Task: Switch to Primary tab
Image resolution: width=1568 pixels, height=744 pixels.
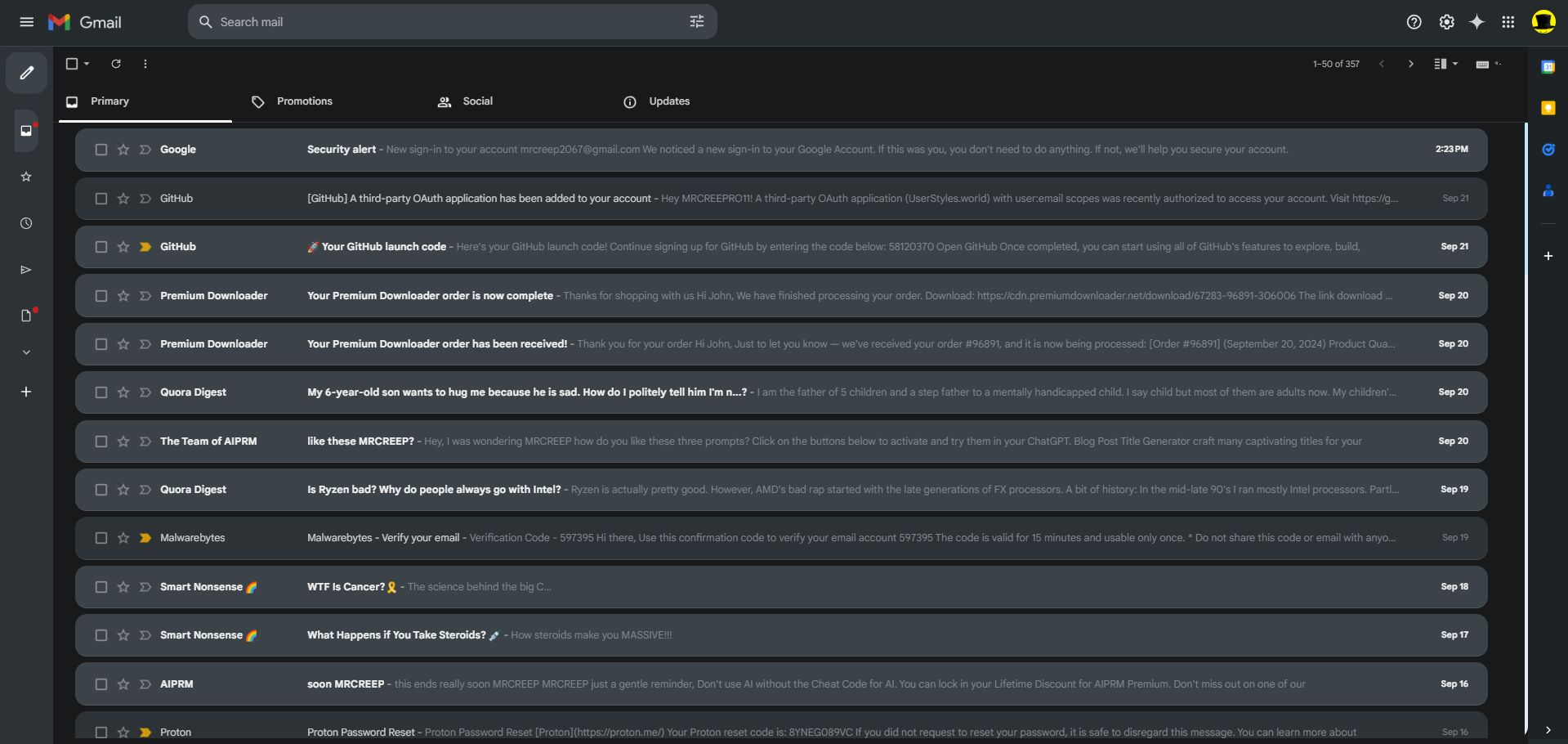Action: (x=145, y=101)
